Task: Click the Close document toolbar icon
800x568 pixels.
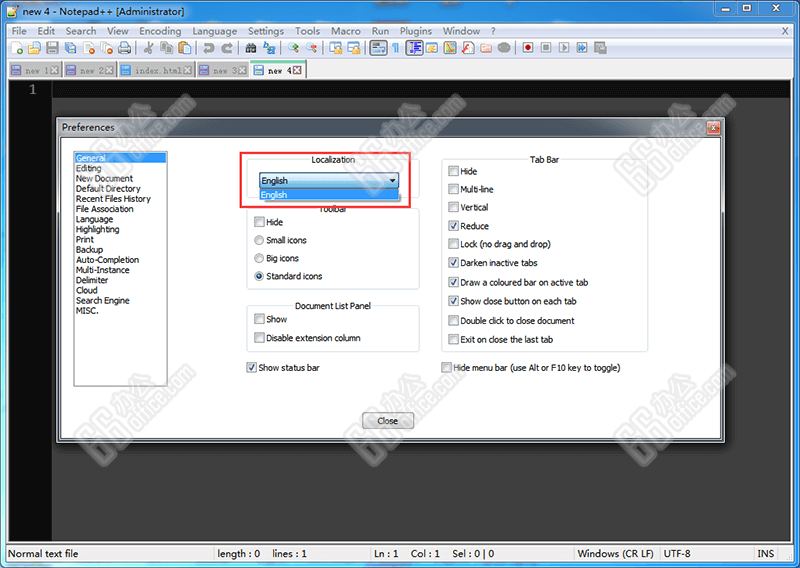Action: coord(89,48)
